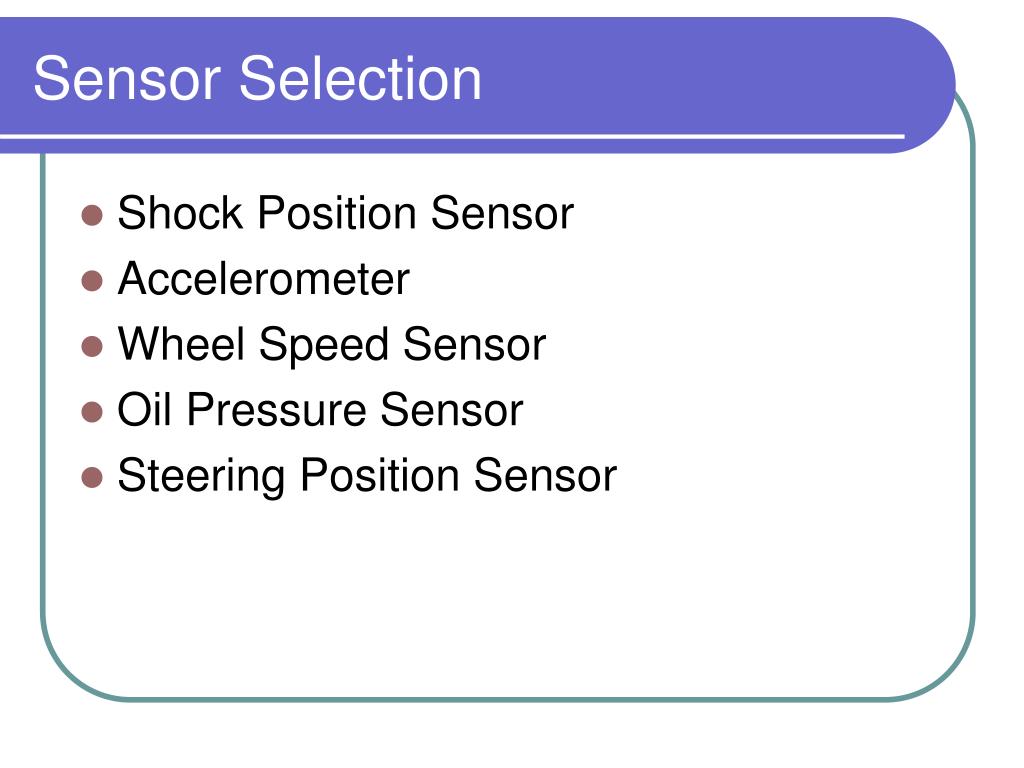This screenshot has height=768, width=1024.
Task: Click the teal rounded frame's bottom edge
Action: click(507, 699)
